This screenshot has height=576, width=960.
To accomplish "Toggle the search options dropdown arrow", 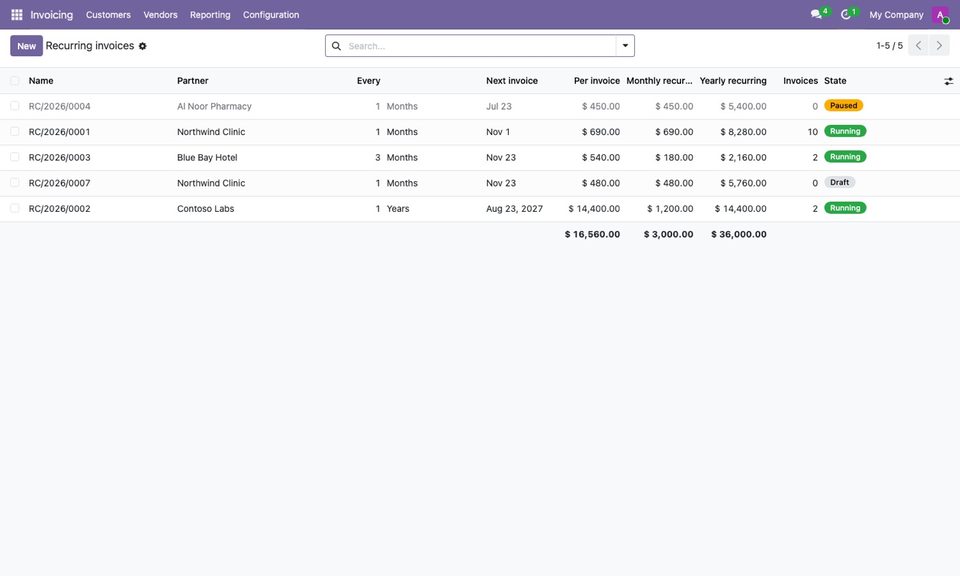I will pos(625,46).
